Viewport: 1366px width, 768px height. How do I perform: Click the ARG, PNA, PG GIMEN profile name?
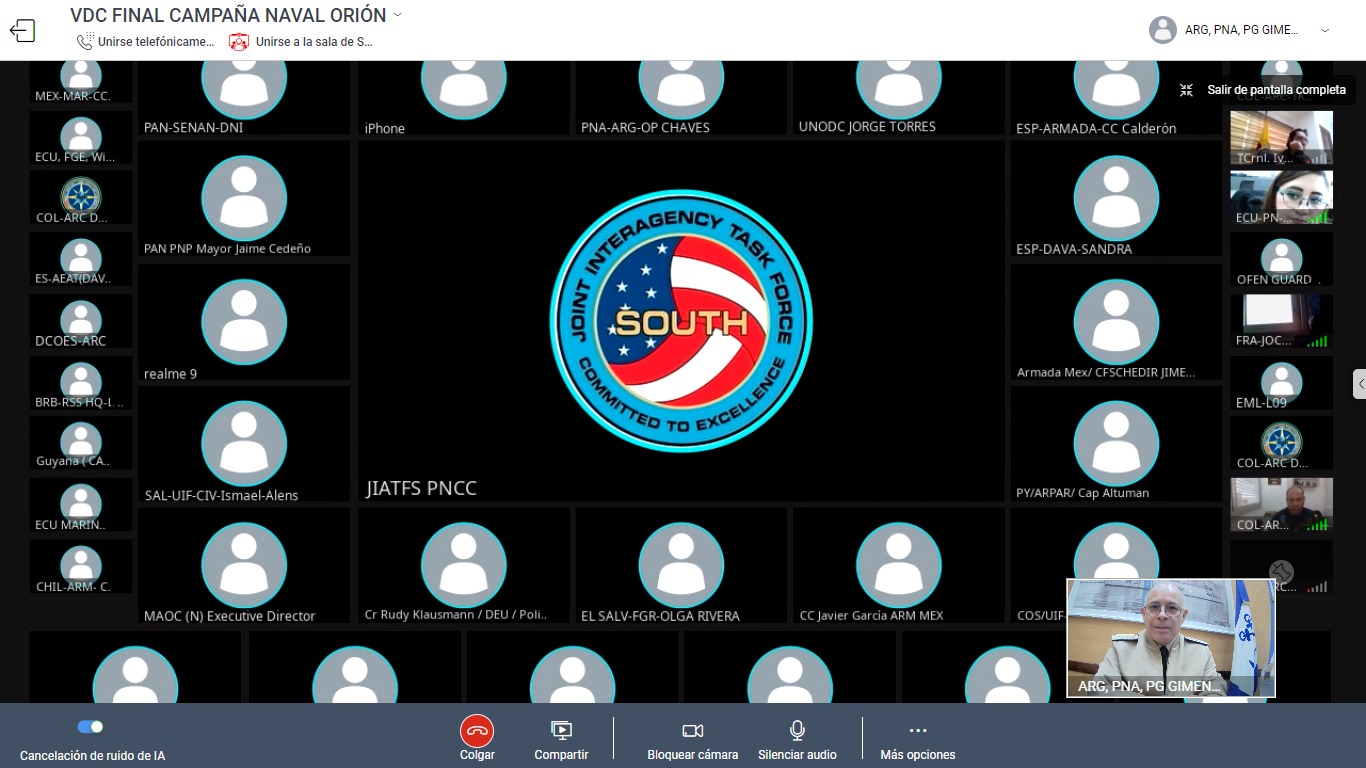1241,30
